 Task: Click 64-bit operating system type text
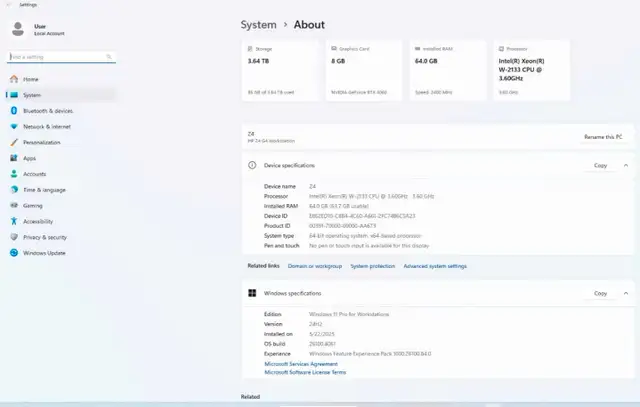[365, 236]
